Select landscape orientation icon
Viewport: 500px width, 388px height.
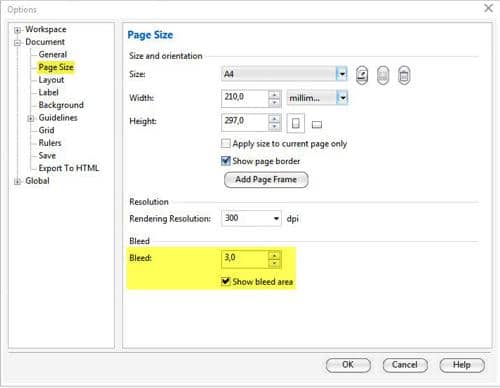317,125
